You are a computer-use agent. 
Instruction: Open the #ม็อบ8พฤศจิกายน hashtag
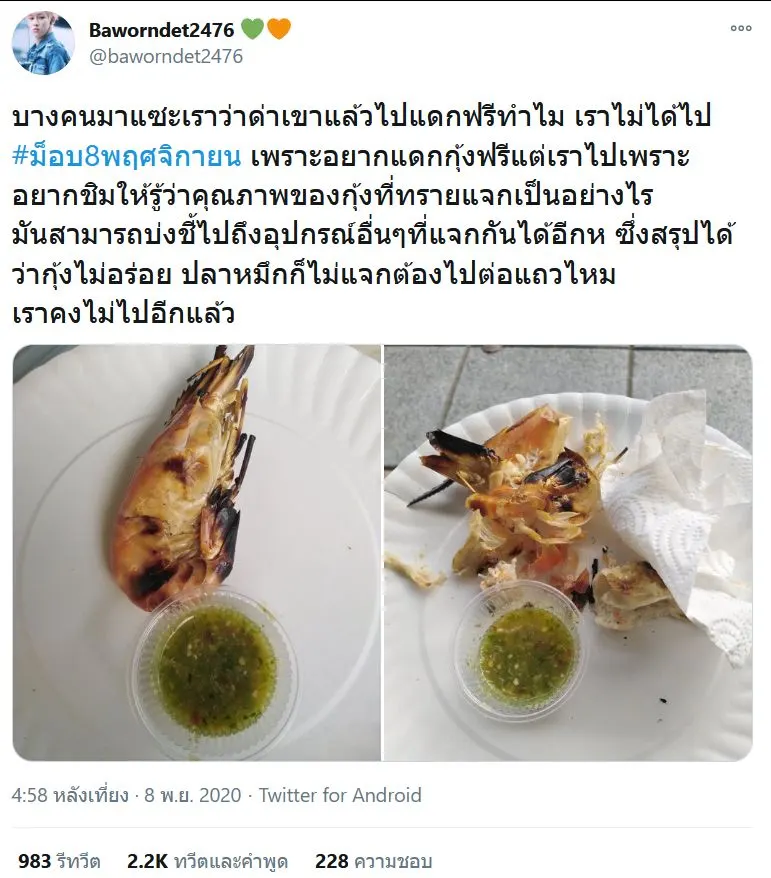coord(127,157)
